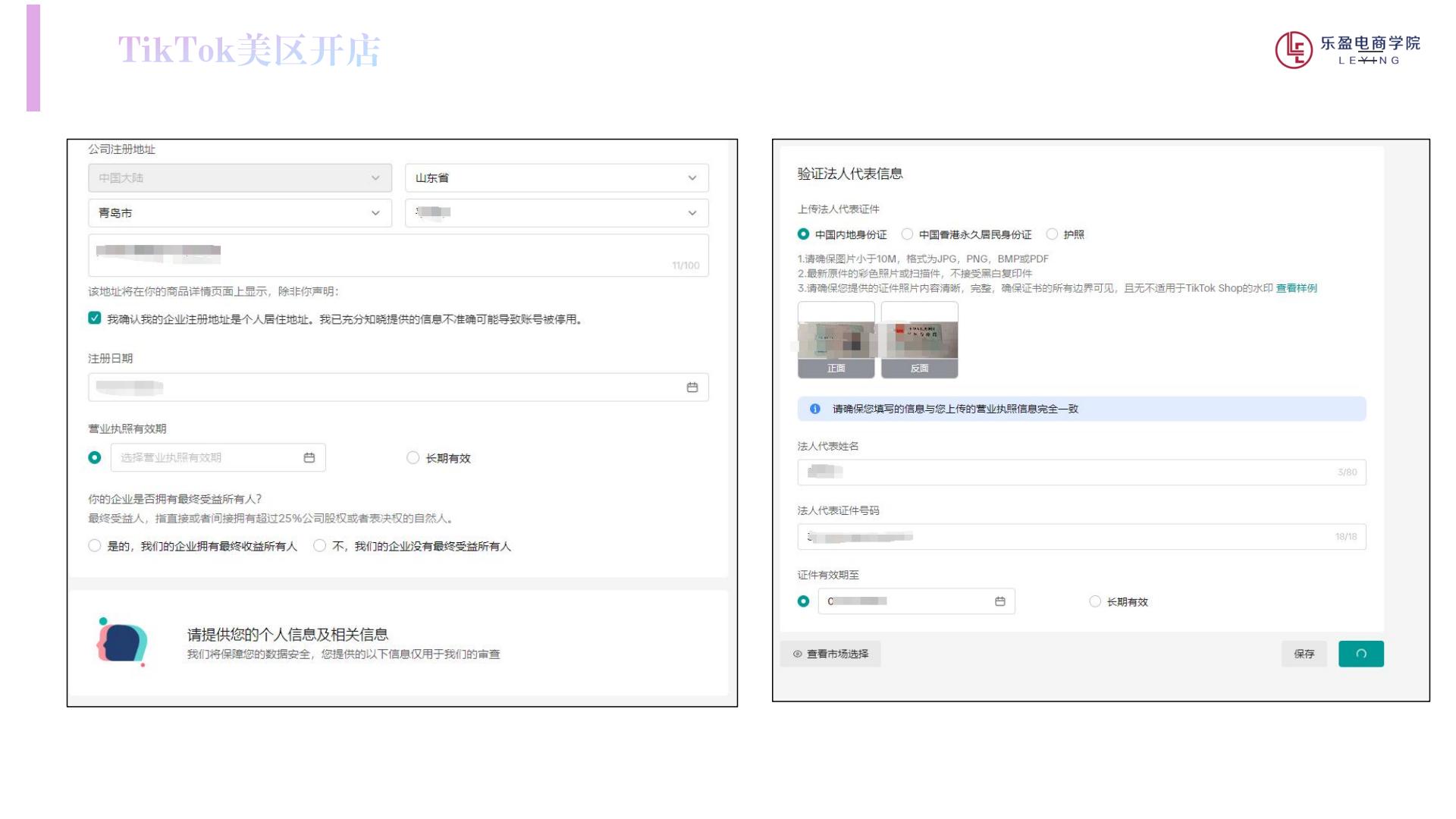
Task: Open the 山东省 province dropdown
Action: [x=557, y=177]
